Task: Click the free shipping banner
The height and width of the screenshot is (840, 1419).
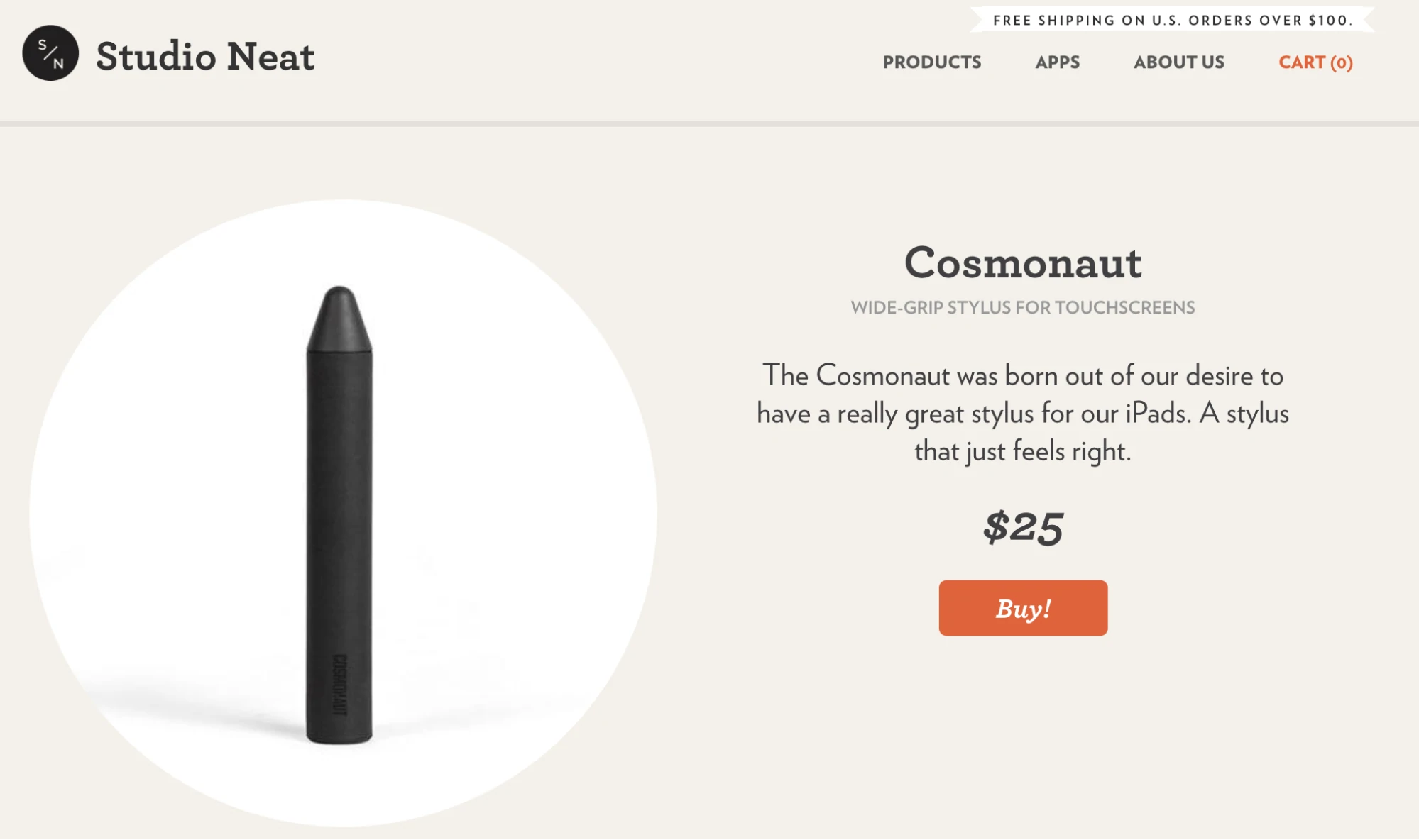Action: (x=1172, y=20)
